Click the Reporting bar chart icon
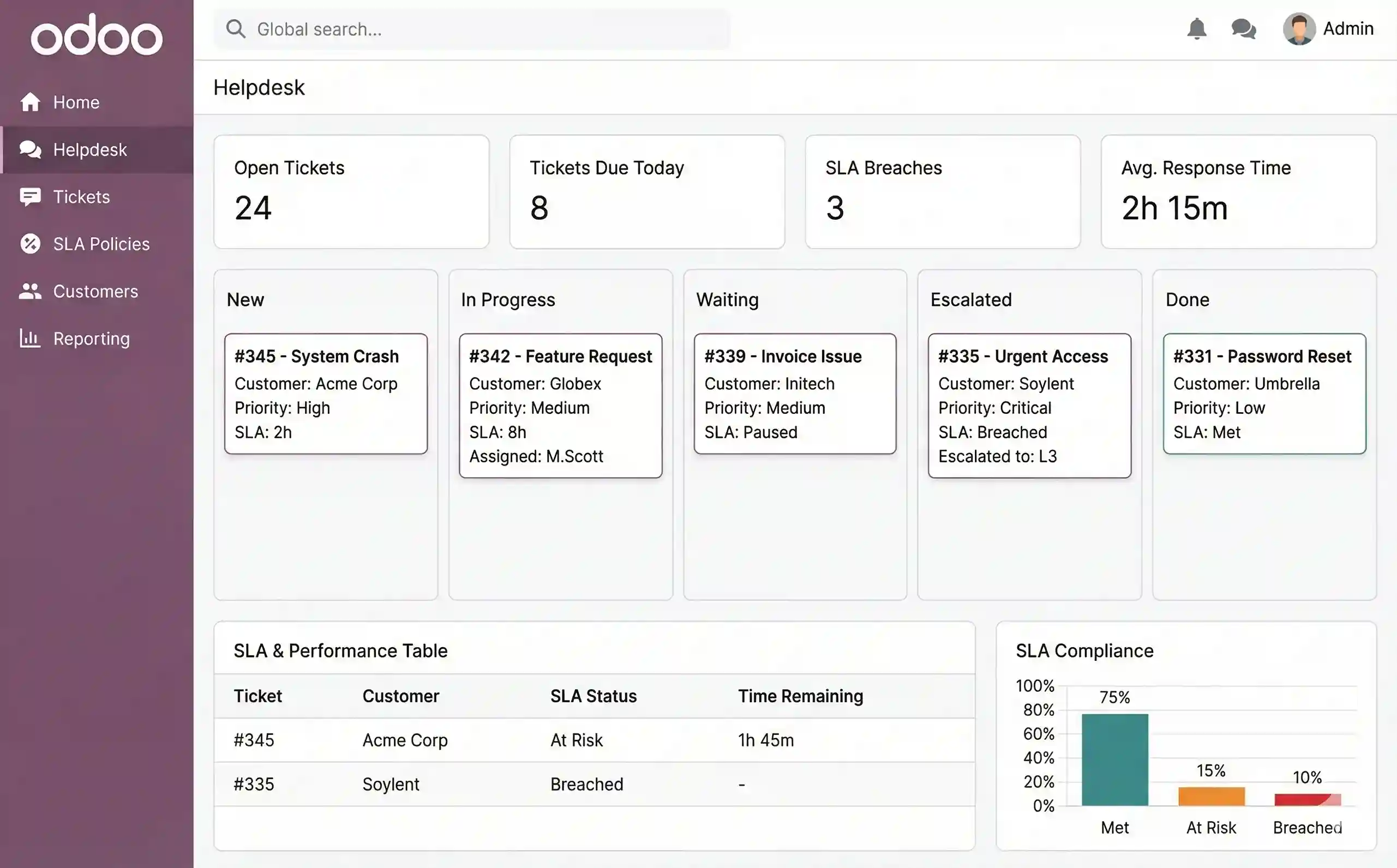Viewport: 1397px width, 868px height. (30, 339)
